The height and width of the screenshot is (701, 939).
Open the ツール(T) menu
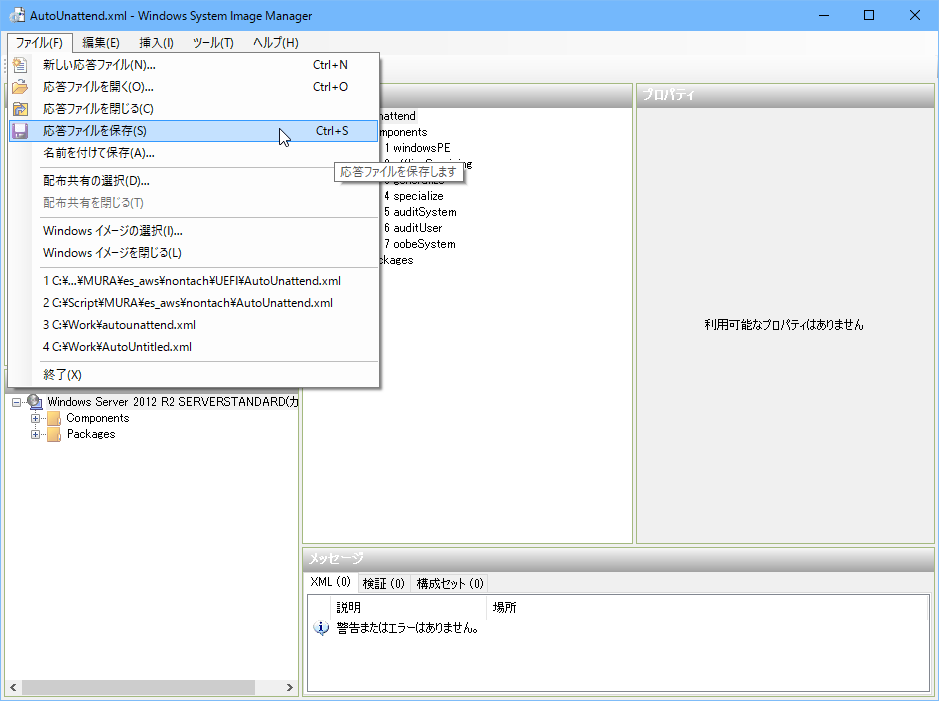[213, 43]
